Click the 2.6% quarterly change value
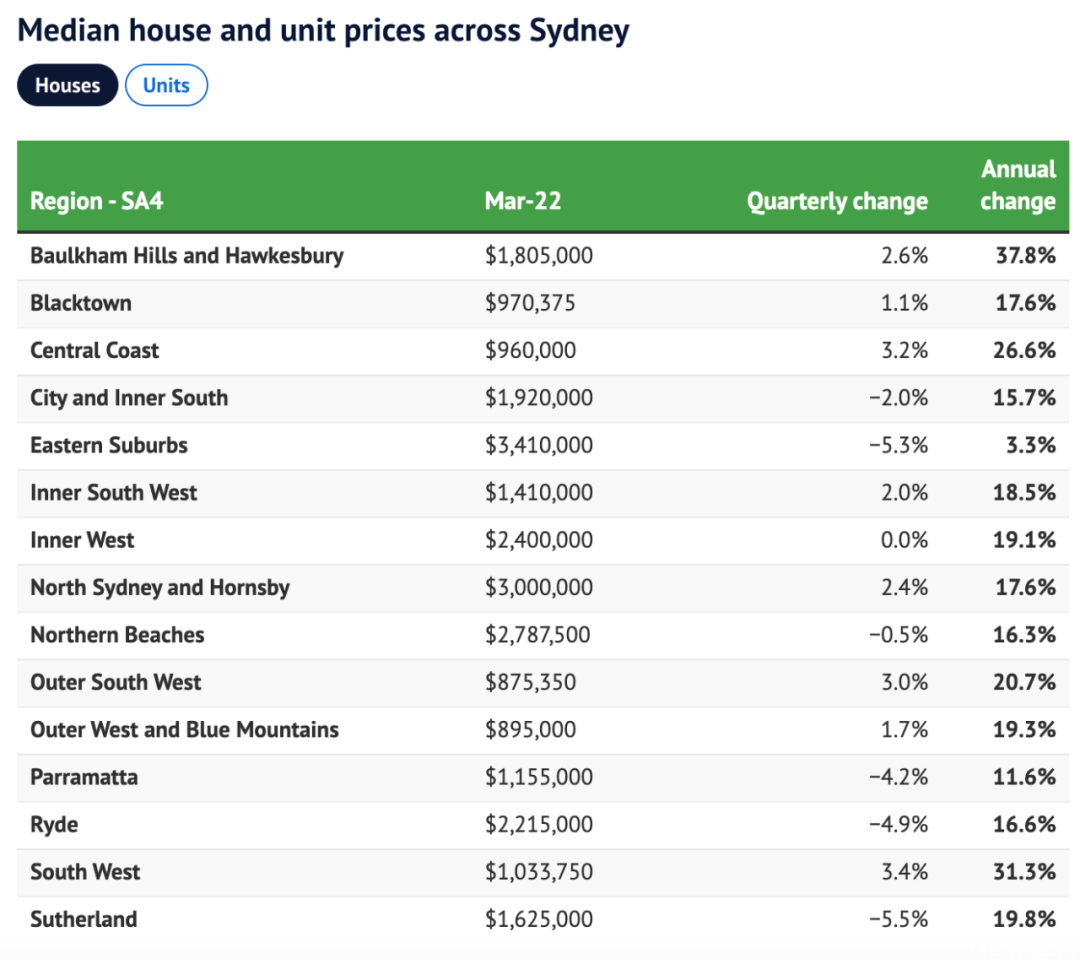Screen dimensions: 1080x959 (904, 256)
